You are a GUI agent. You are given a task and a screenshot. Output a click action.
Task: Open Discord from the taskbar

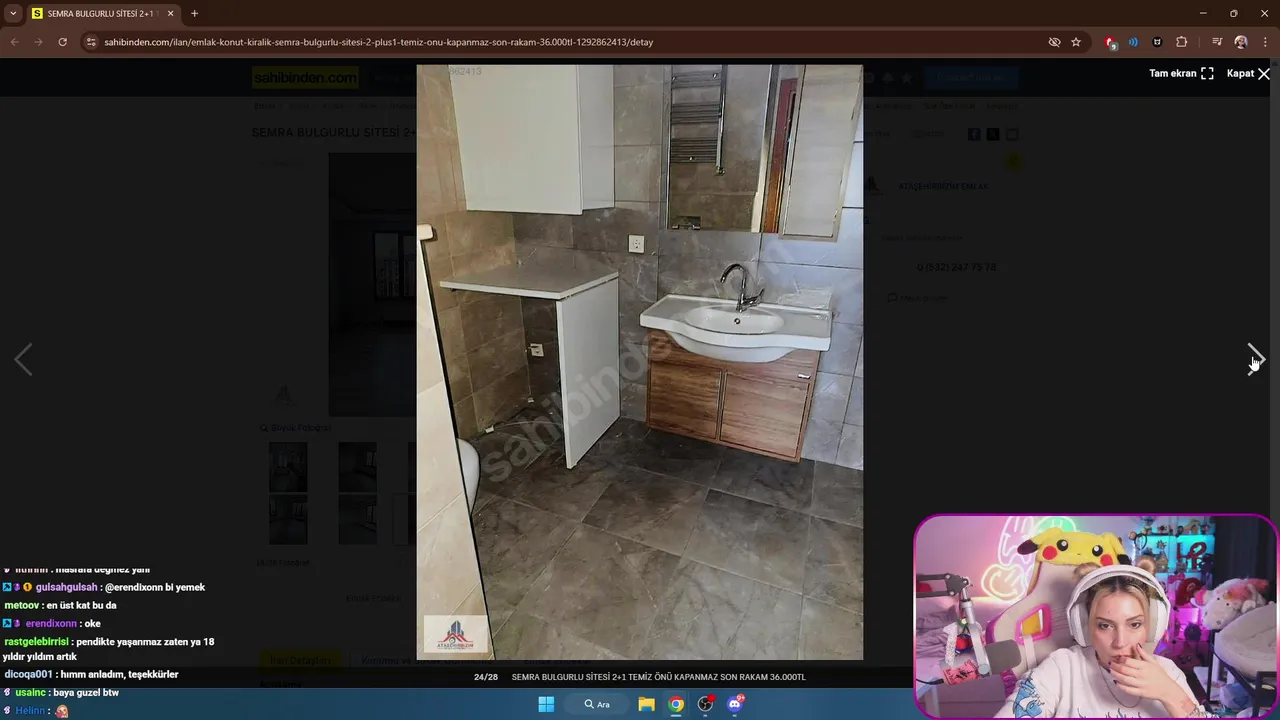pos(735,704)
